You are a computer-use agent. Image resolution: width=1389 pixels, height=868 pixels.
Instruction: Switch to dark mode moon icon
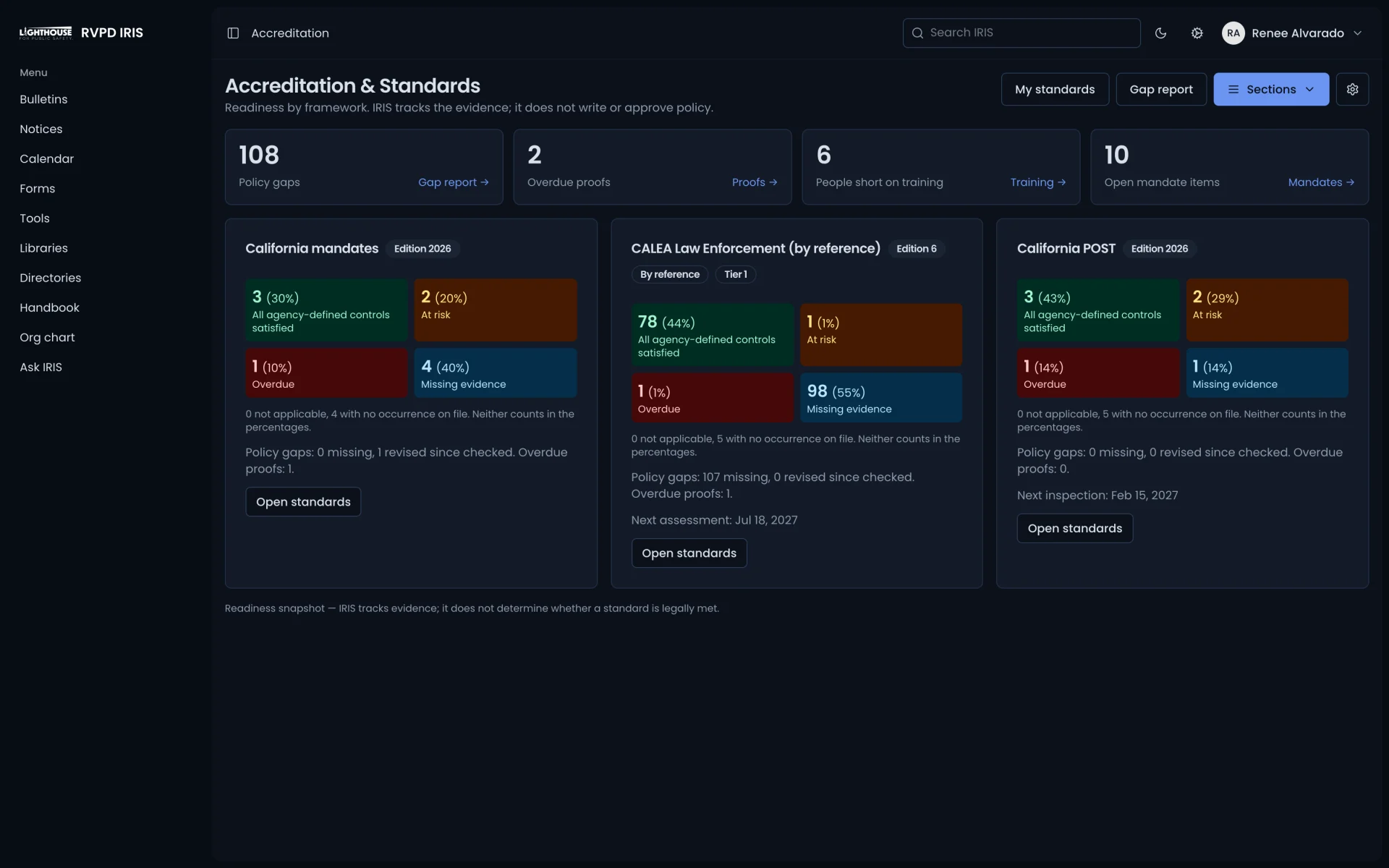click(1160, 33)
